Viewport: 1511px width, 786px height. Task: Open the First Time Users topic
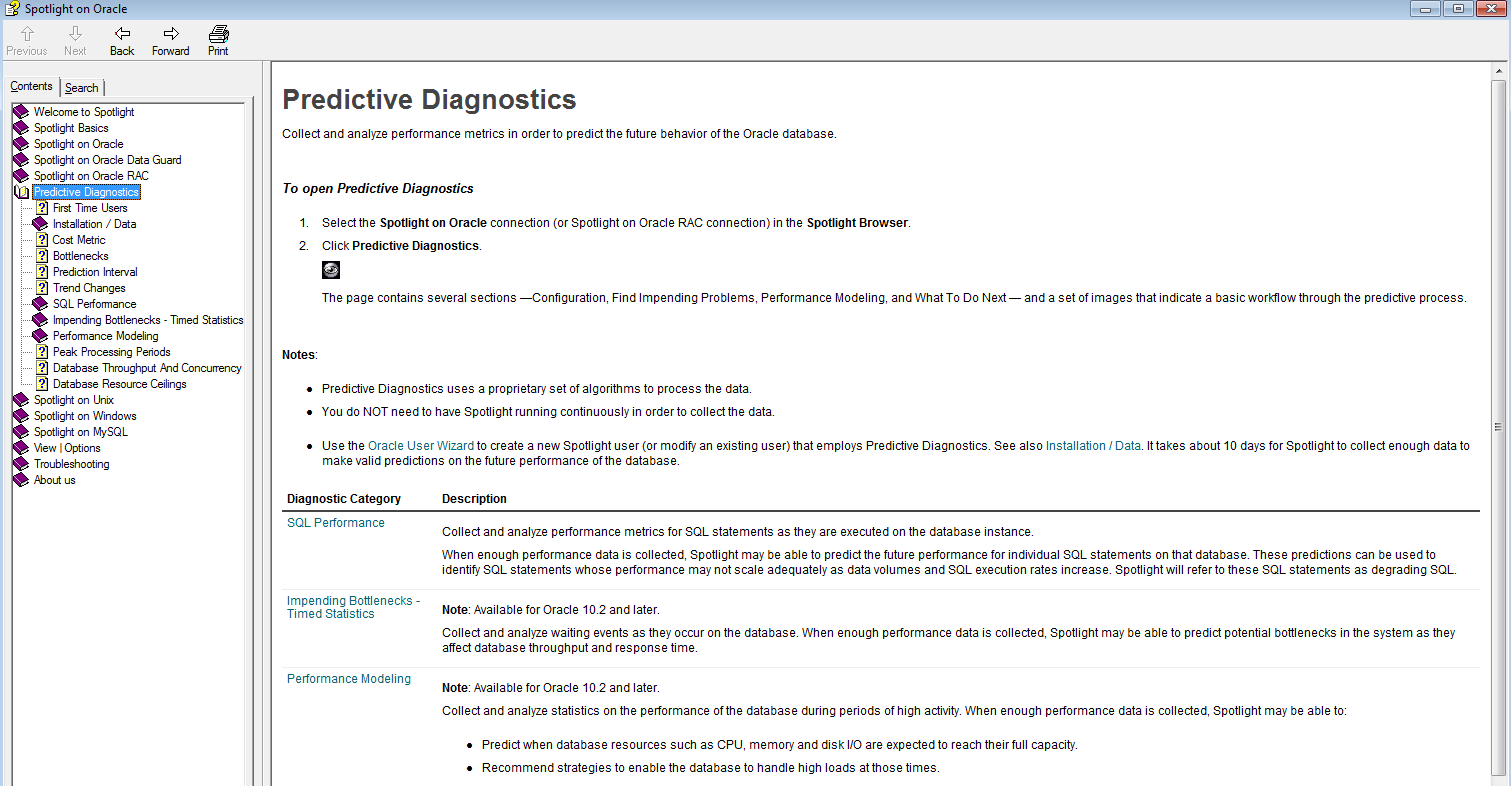(x=90, y=208)
